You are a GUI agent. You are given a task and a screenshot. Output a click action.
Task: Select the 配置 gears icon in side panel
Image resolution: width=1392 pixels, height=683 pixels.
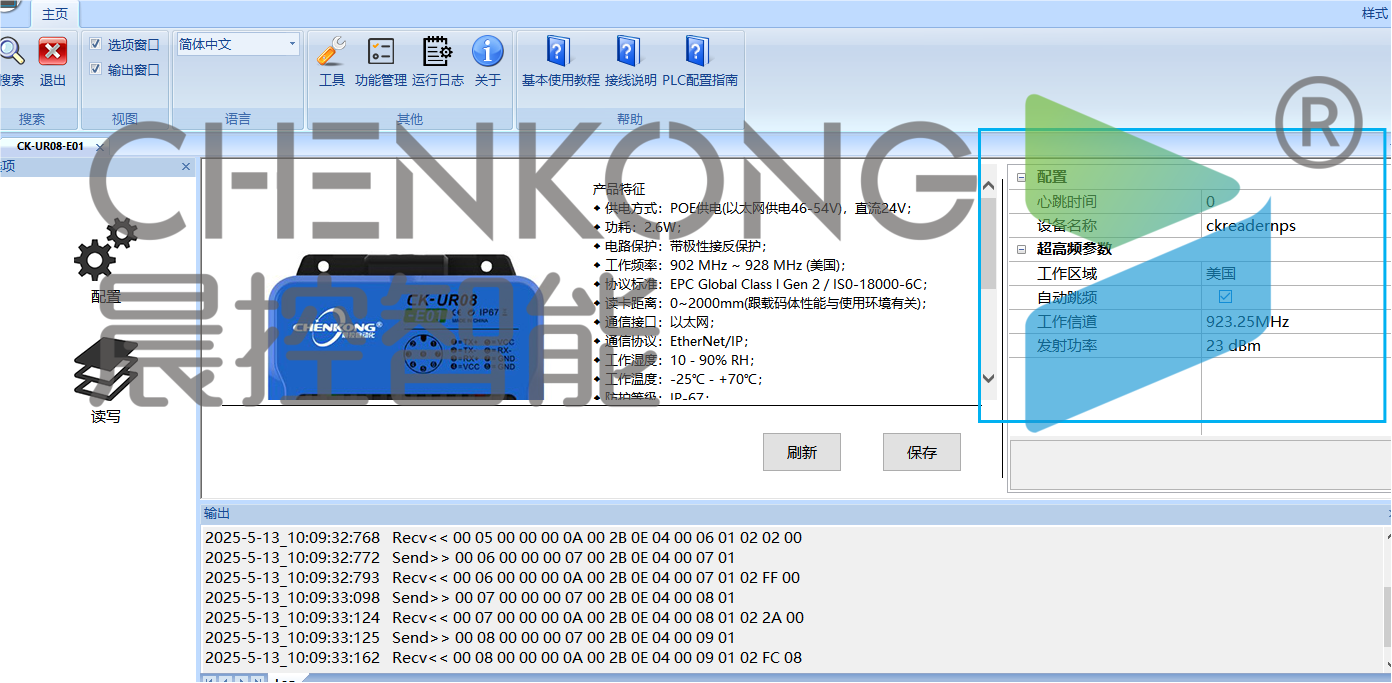[105, 248]
